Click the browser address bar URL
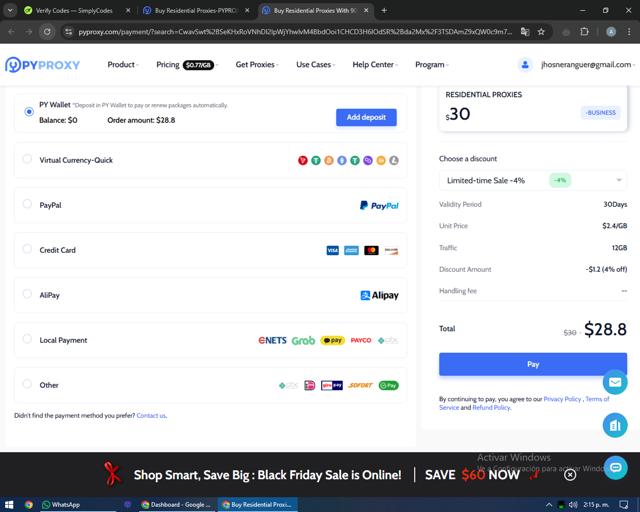 (x=295, y=31)
